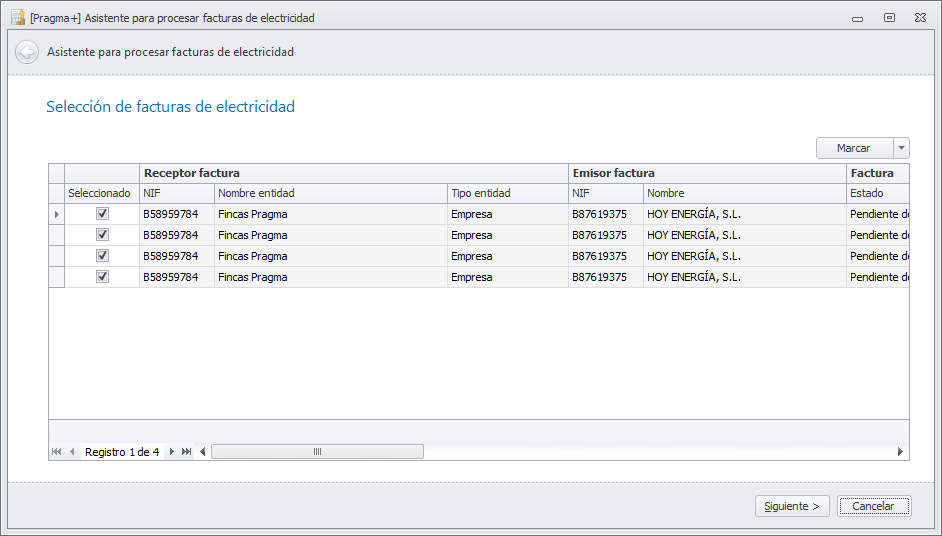Click the Tipo entidad column header

click(507, 193)
